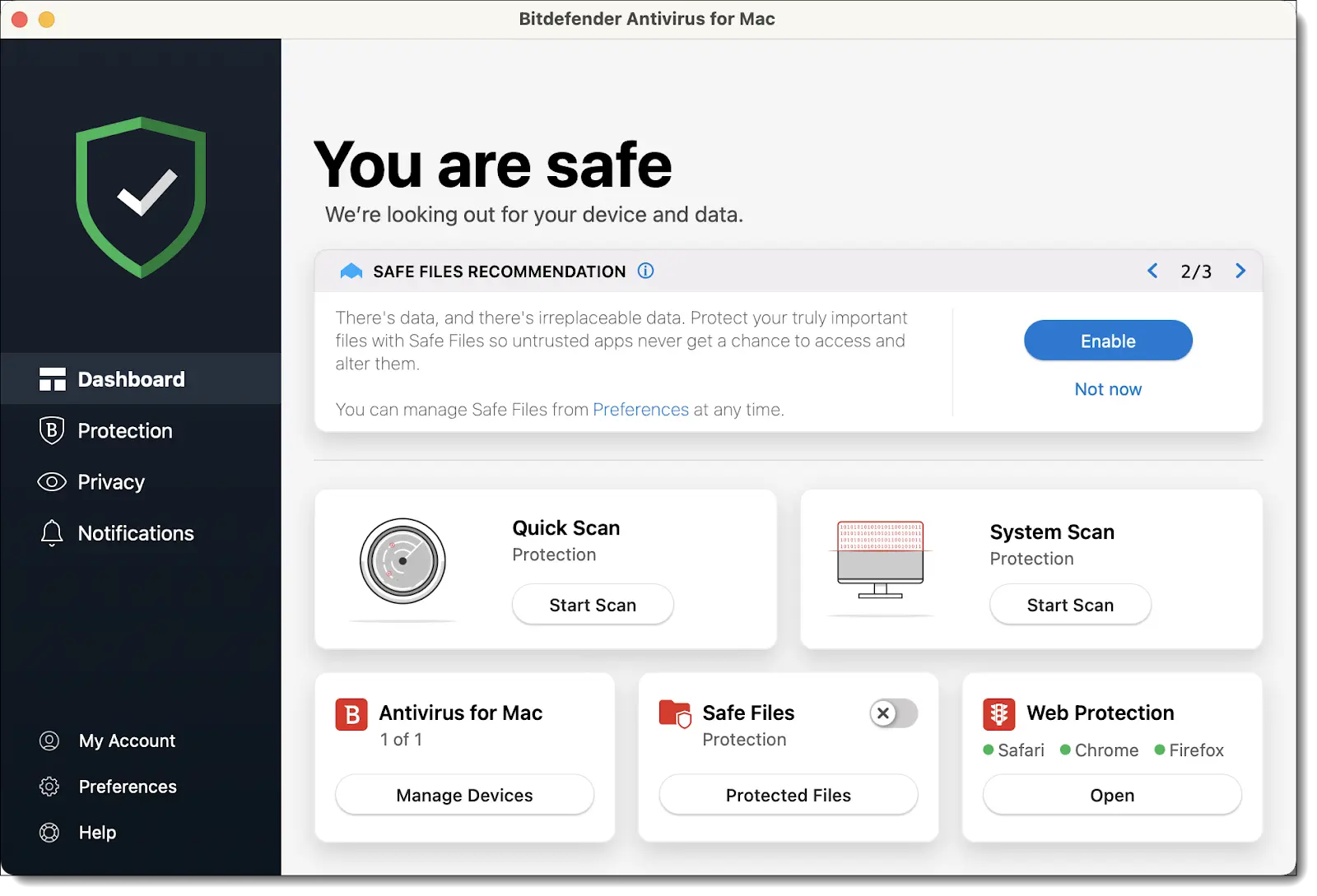Click the '1 of 1' devices text
Screen dimensions: 1317x896
[x=401, y=740]
